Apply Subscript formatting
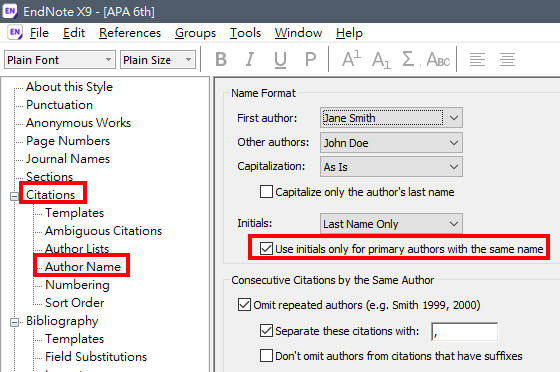 [381, 60]
